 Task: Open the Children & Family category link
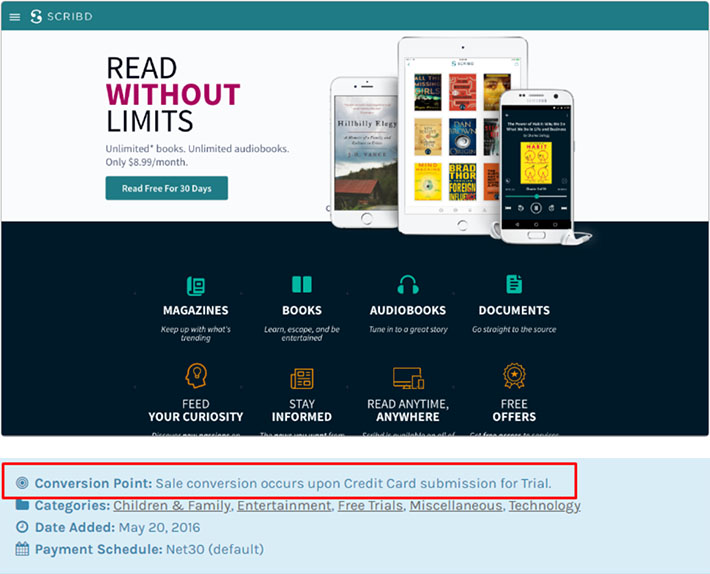point(172,505)
